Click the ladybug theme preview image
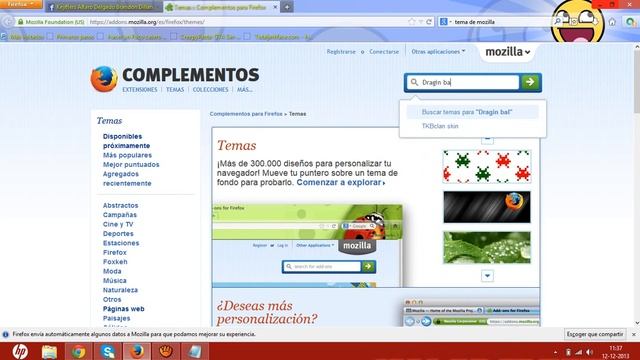The image size is (640, 360). [x=307, y=245]
